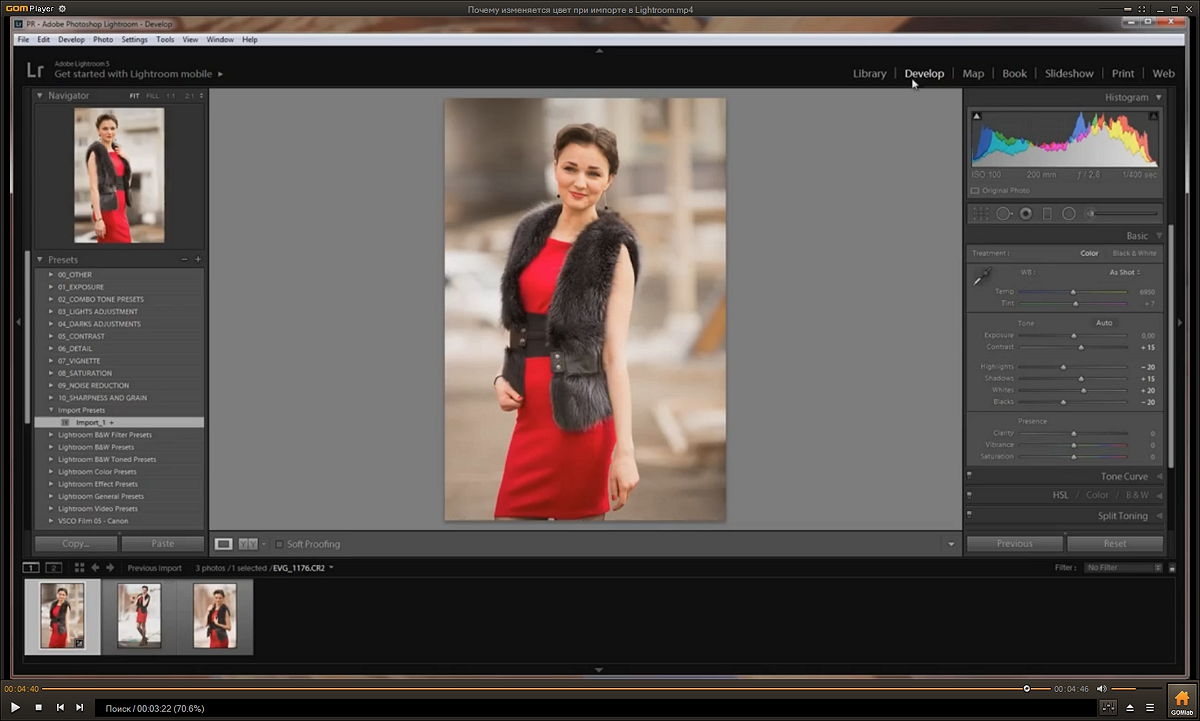Open the WB As Shot dropdown

tap(1125, 272)
